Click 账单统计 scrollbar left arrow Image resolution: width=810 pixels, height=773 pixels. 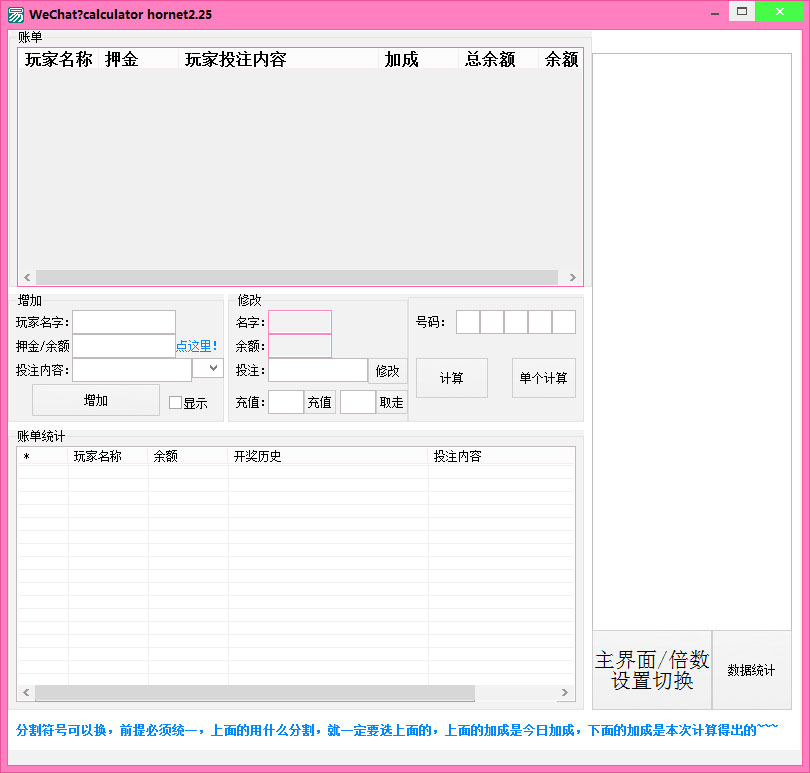[x=26, y=692]
